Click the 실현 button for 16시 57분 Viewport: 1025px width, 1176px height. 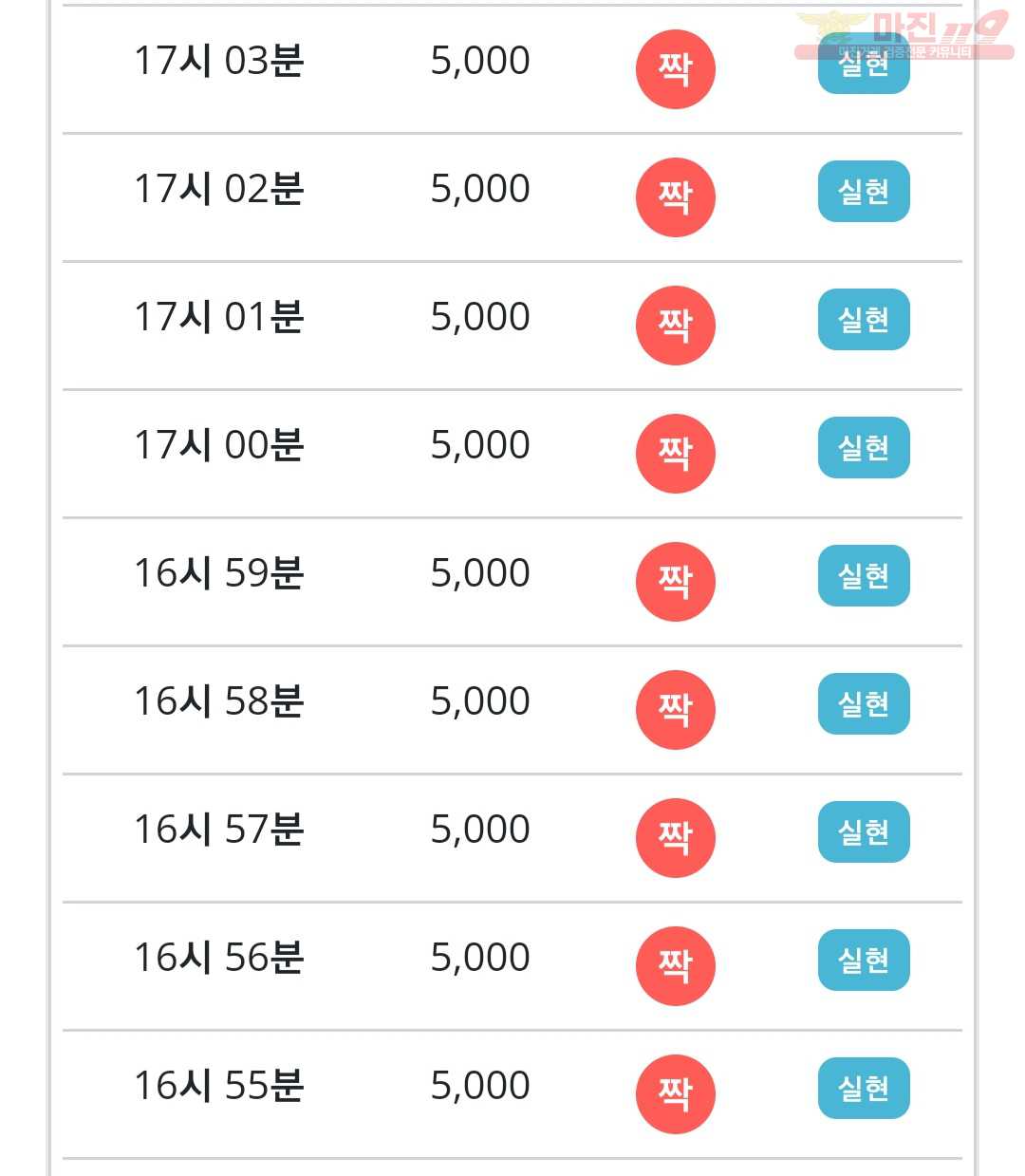[x=864, y=832]
